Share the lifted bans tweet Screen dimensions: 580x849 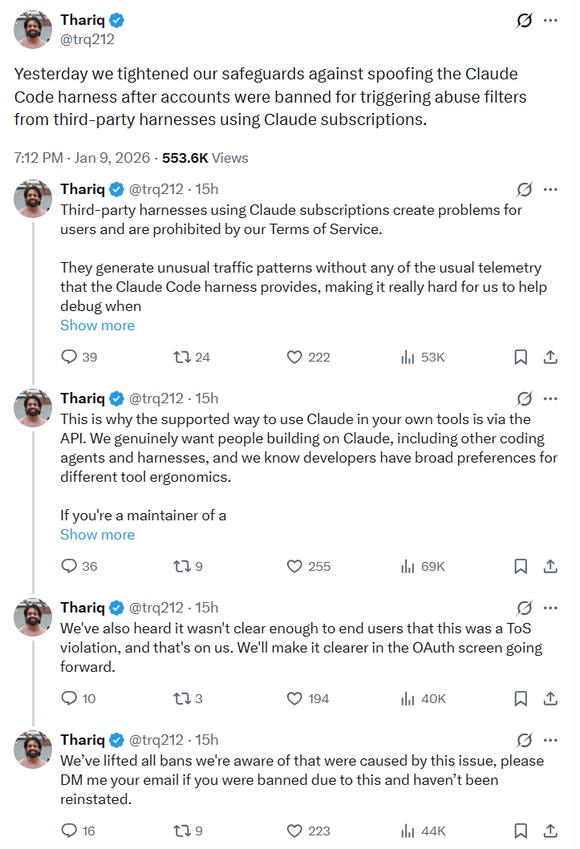(550, 831)
